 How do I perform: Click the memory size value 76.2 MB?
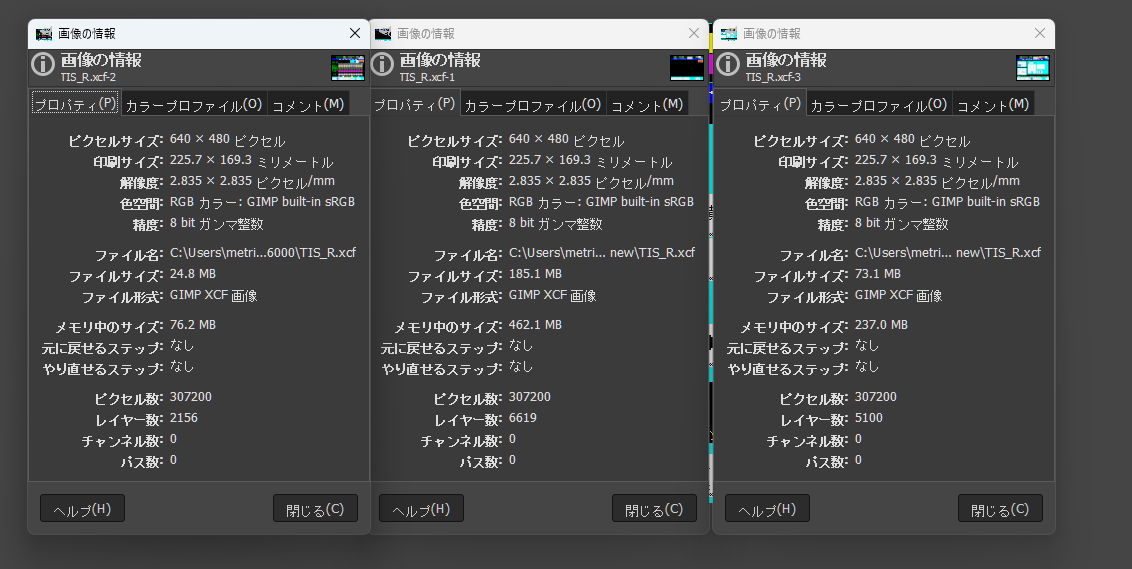[193, 325]
